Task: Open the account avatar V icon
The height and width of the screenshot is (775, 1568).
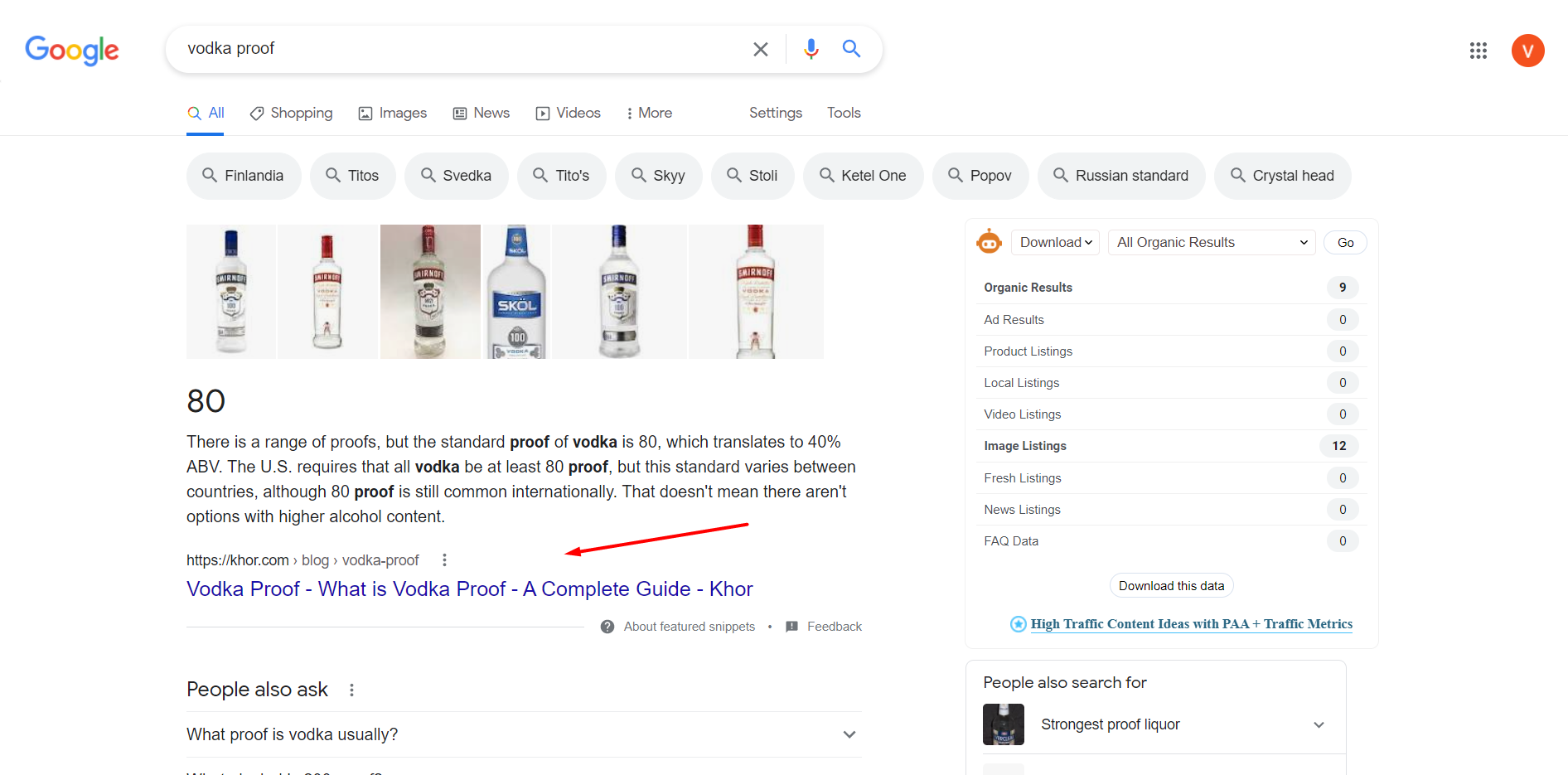Action: point(1527,51)
